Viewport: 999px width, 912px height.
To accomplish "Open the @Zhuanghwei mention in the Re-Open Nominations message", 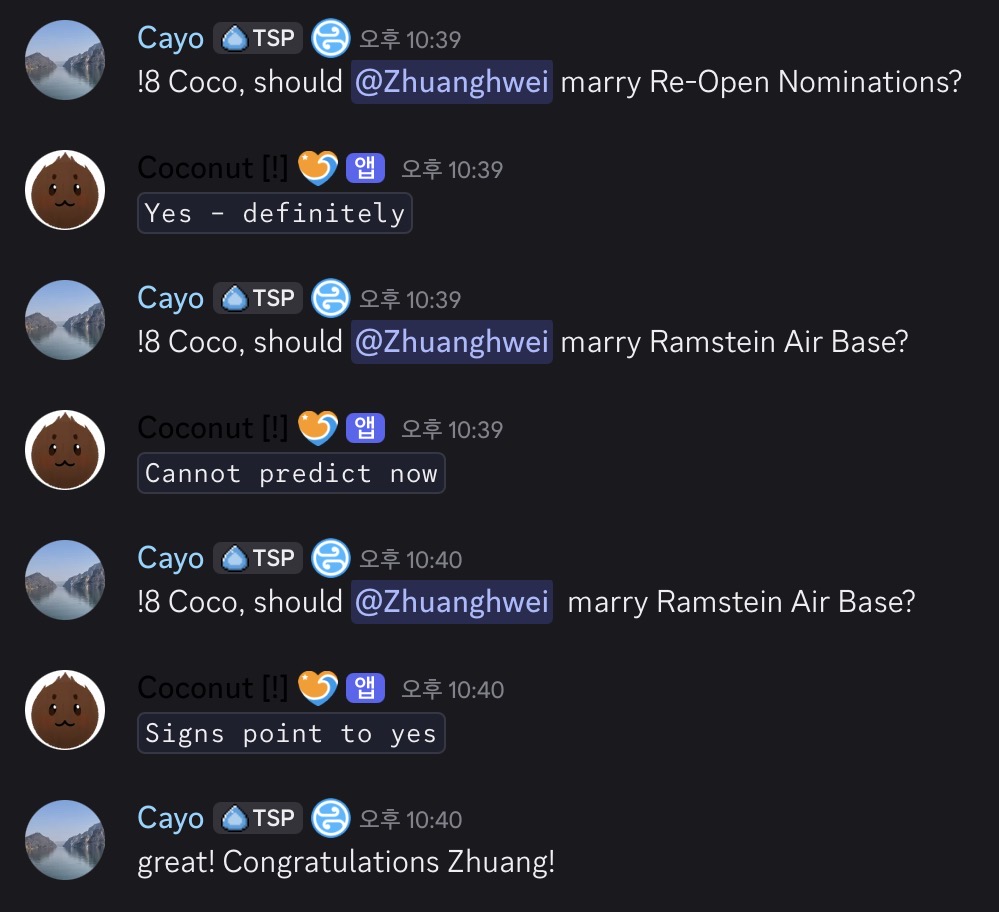I will click(x=452, y=82).
